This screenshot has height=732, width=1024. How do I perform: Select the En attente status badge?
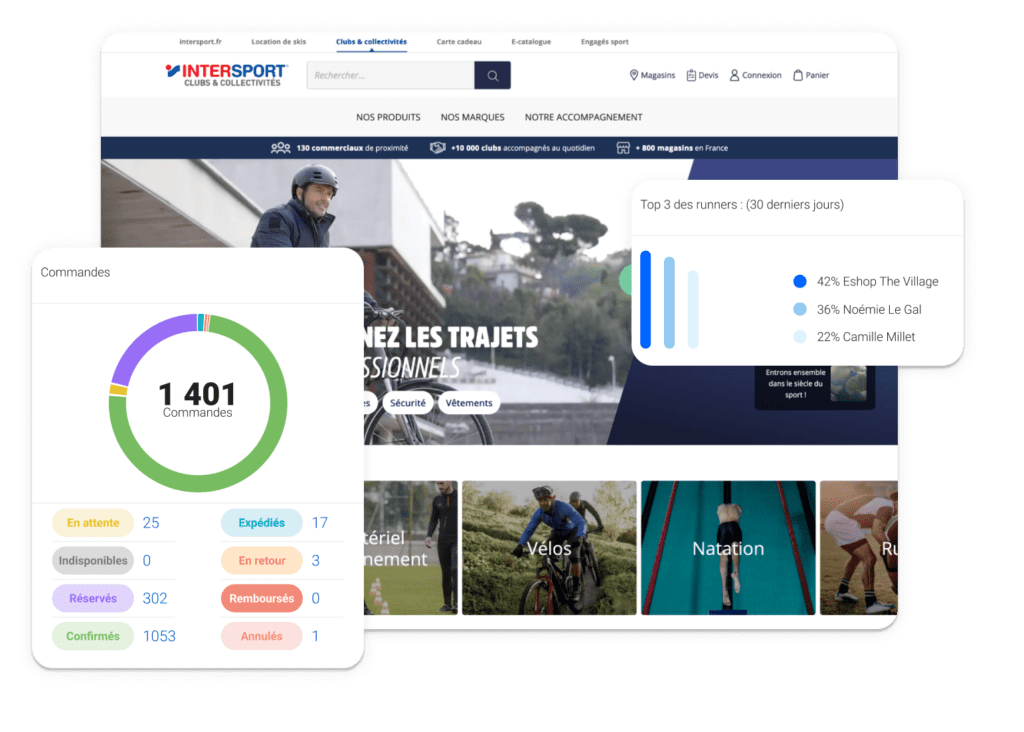(93, 523)
